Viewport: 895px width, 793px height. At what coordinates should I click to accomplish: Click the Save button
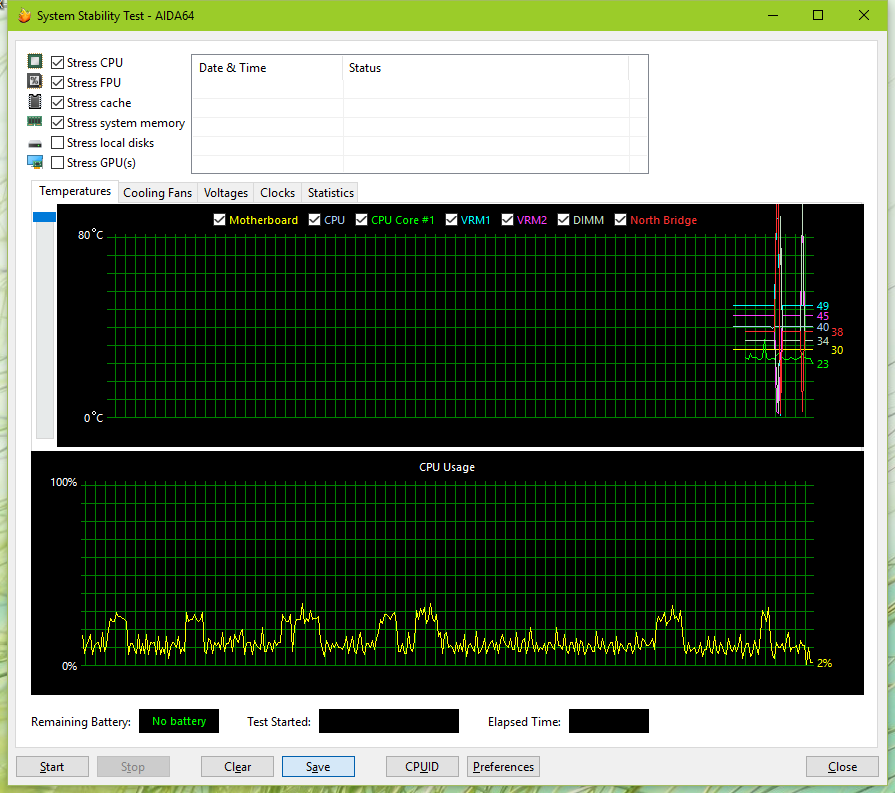tap(318, 767)
